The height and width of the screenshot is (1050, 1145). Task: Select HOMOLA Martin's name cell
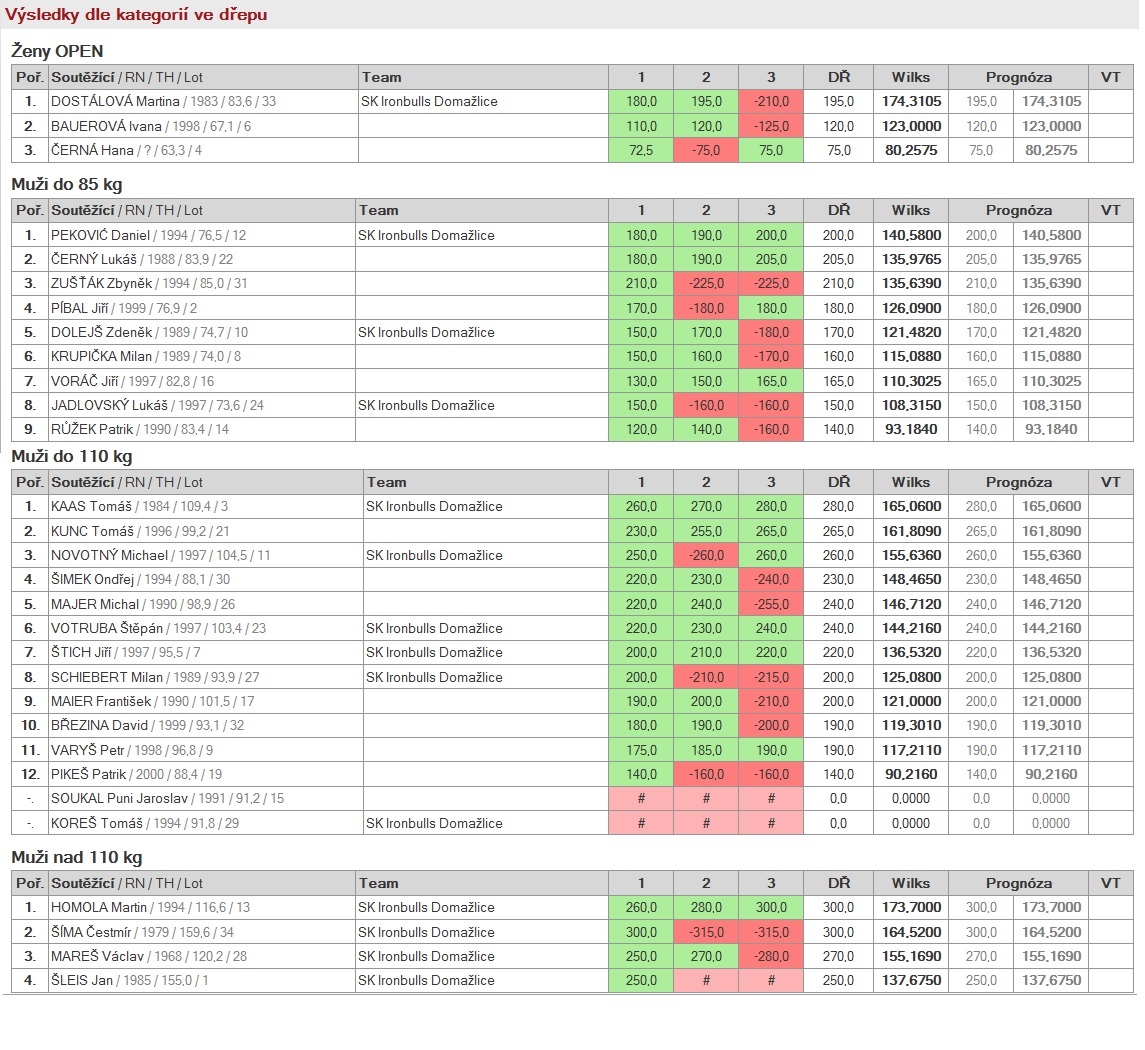coord(202,908)
